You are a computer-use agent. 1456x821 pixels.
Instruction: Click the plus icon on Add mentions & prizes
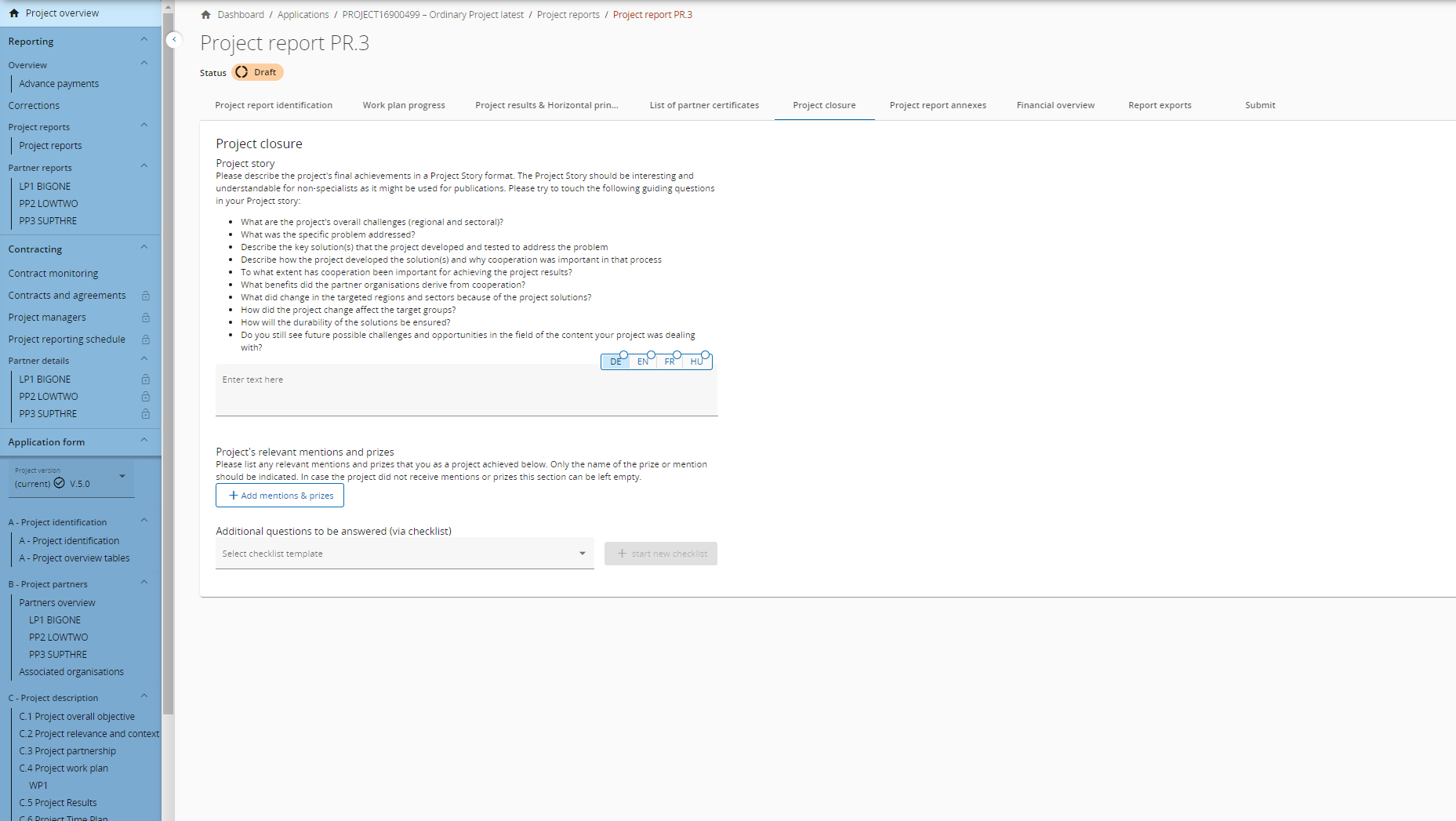pos(233,496)
